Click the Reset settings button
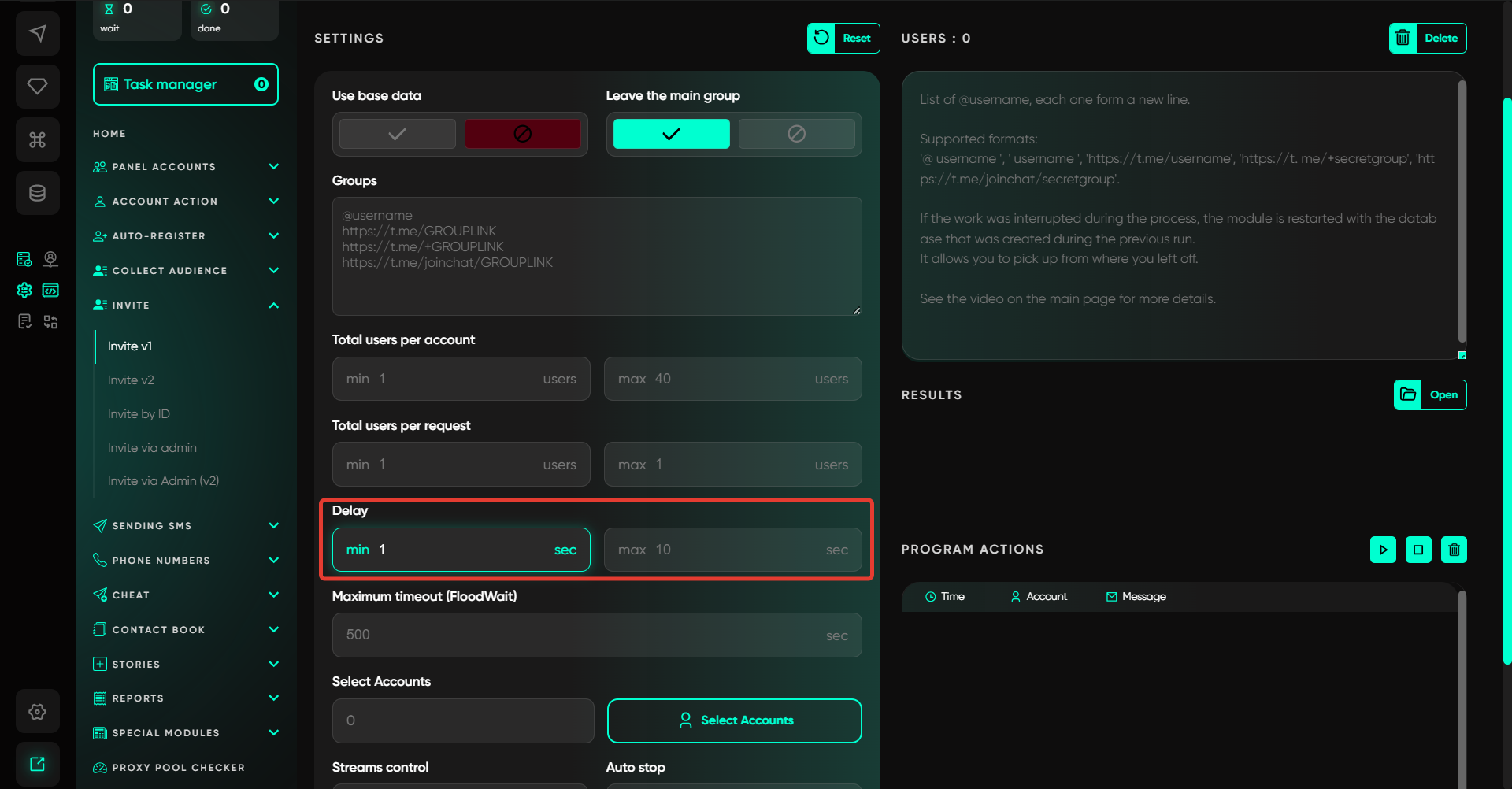 pyautogui.click(x=843, y=38)
